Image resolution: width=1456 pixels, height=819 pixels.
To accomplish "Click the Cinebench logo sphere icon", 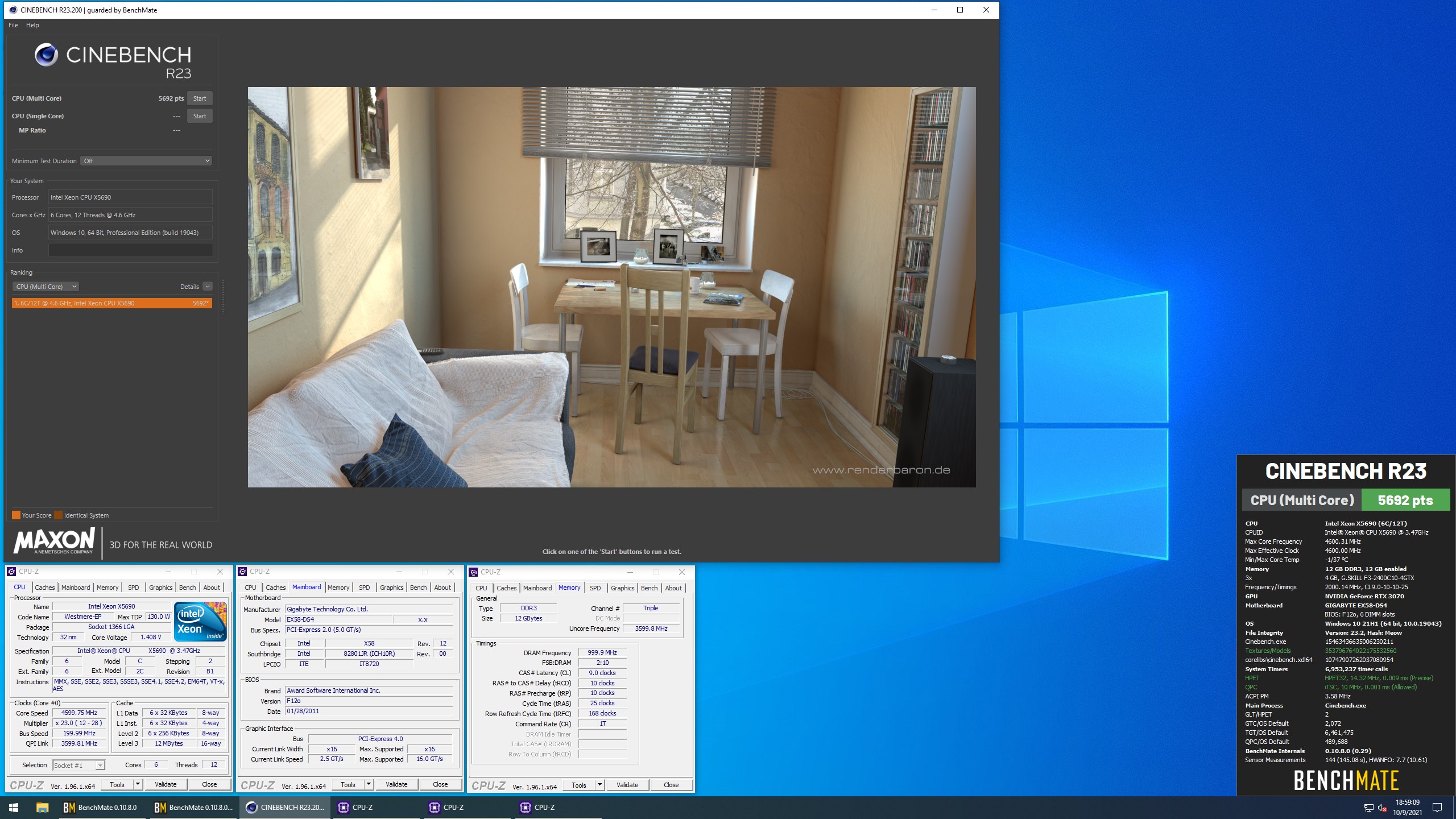I will click(x=46, y=55).
